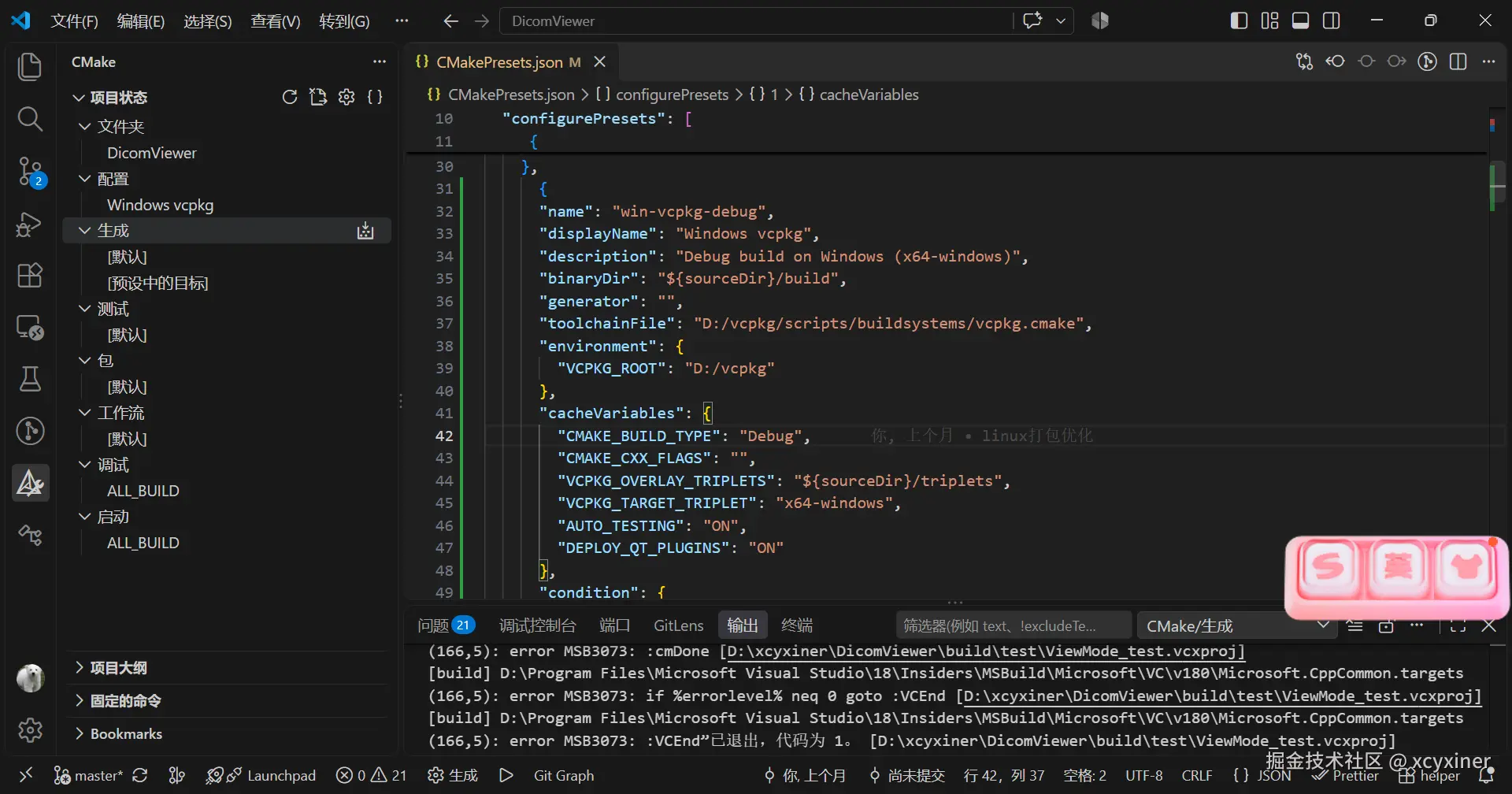Open the 文件(F) menu
The width and height of the screenshot is (1512, 794).
[74, 21]
